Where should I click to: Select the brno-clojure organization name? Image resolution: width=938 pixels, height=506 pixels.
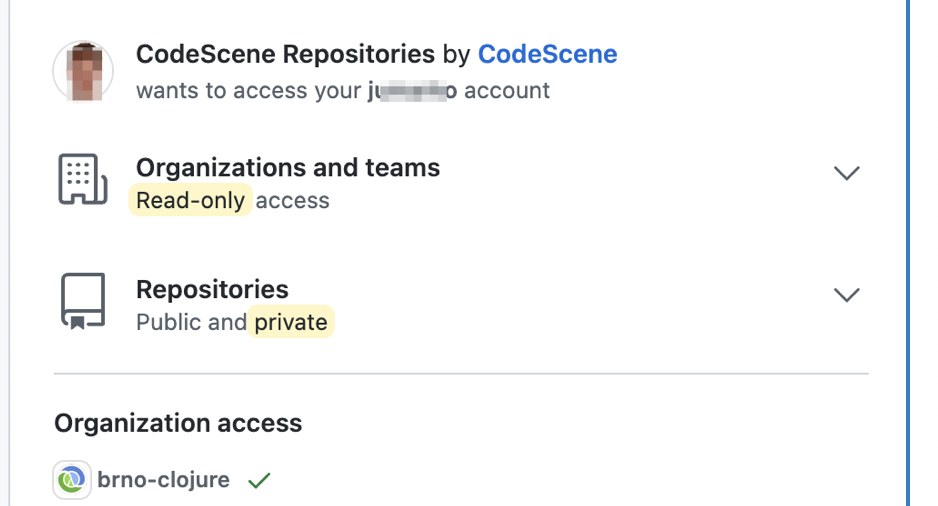[x=163, y=480]
